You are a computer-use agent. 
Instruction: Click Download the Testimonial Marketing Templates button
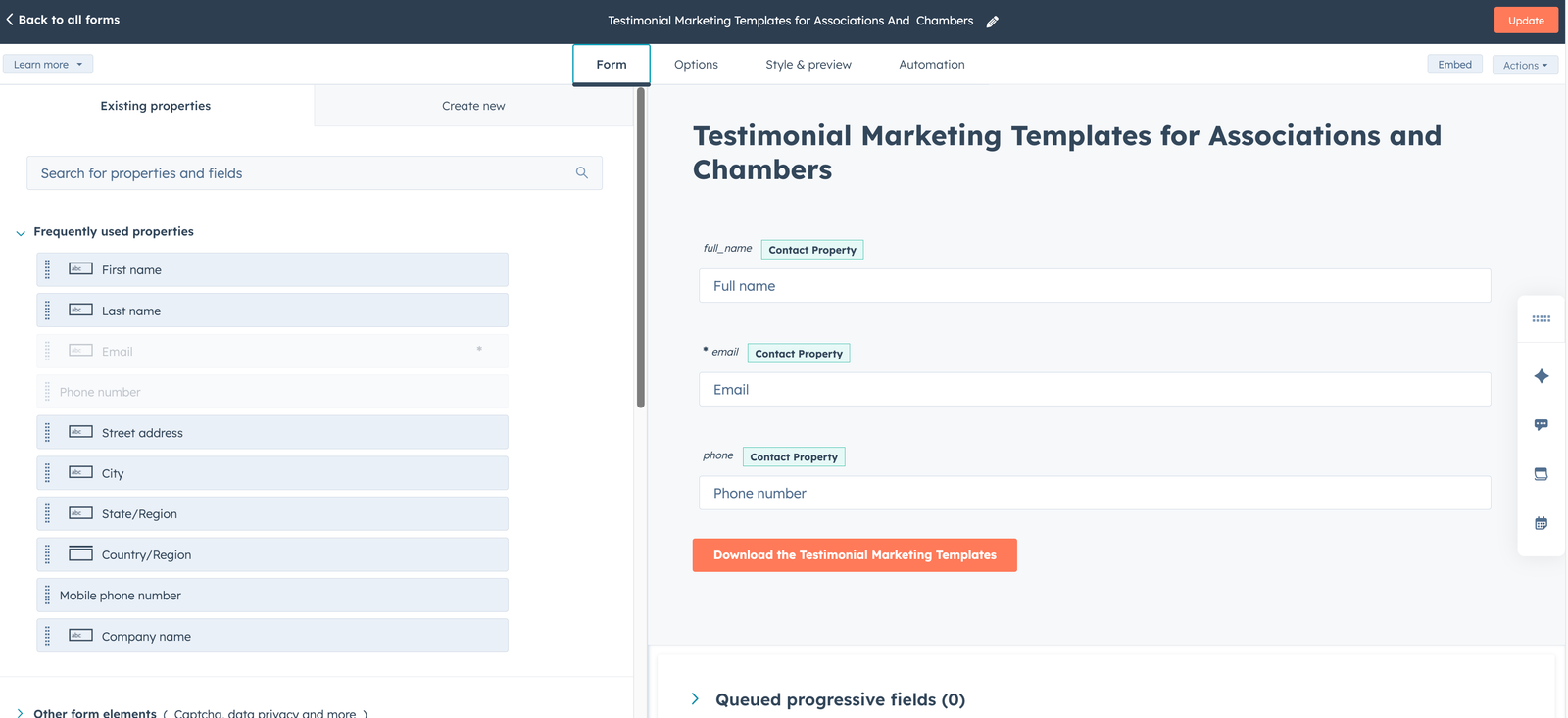(x=855, y=555)
